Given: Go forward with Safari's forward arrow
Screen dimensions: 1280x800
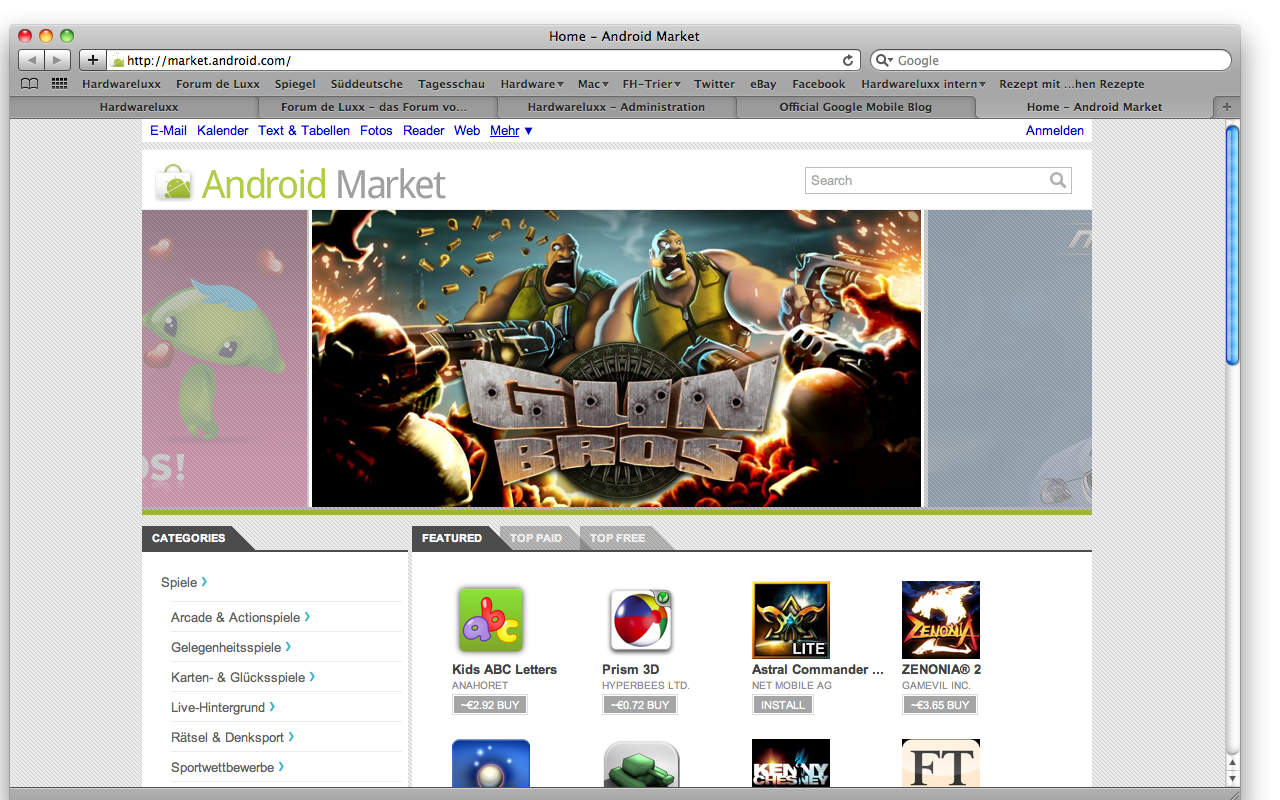Looking at the screenshot, I should point(58,60).
